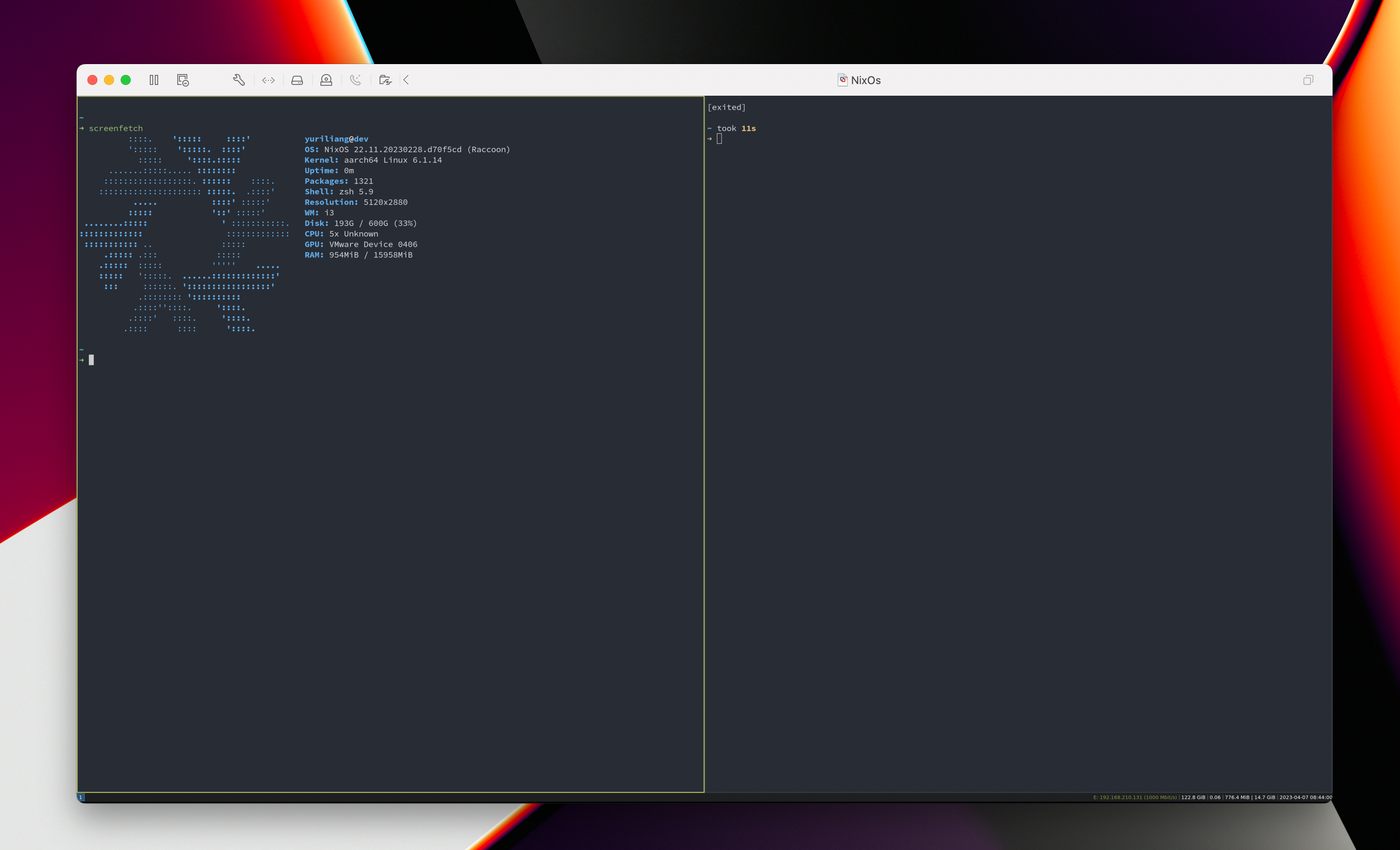Click the yuriliang@dev hostname text

coord(336,139)
